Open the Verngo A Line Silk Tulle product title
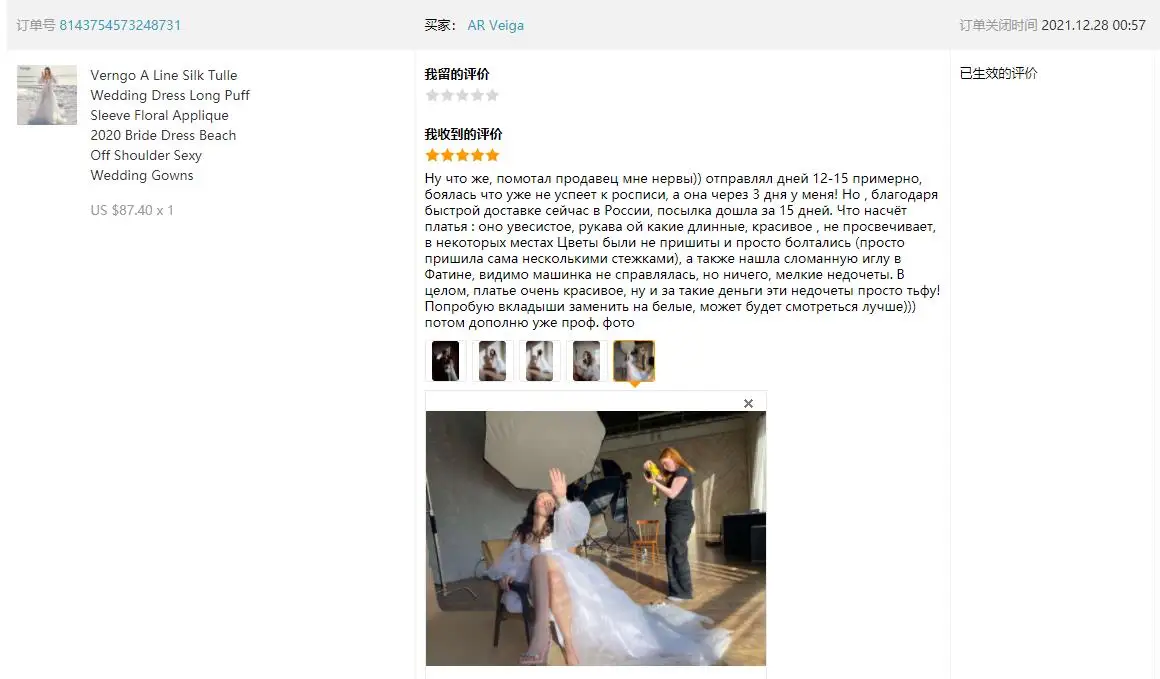 (x=170, y=125)
